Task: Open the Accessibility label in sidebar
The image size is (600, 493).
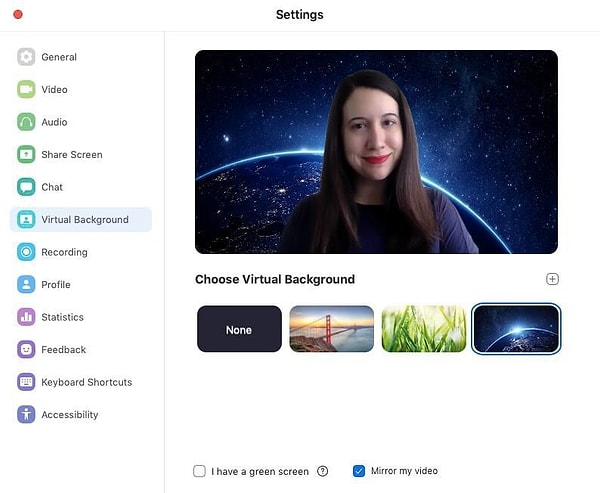Action: point(70,415)
